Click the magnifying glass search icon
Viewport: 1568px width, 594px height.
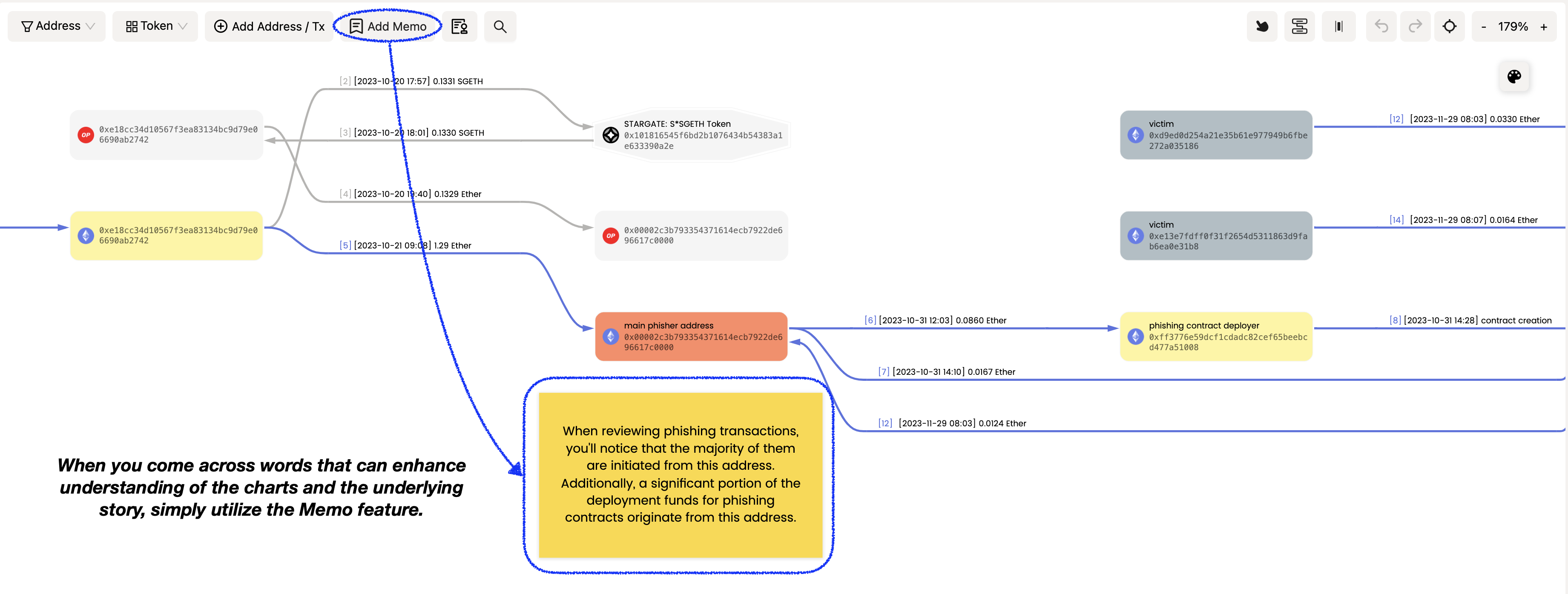coord(500,26)
